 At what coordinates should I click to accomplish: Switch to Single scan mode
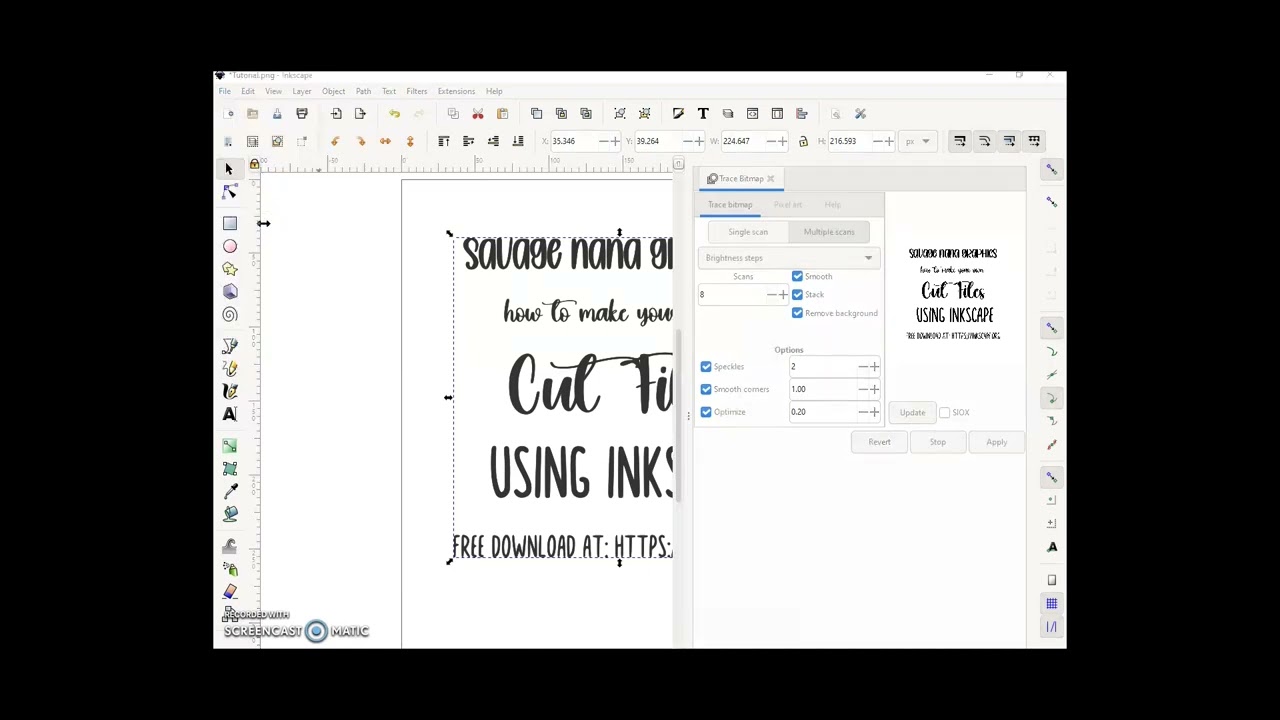748,232
